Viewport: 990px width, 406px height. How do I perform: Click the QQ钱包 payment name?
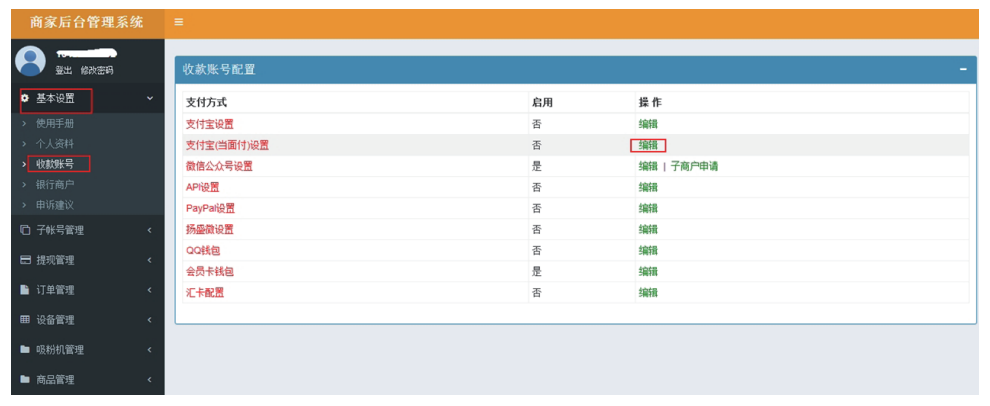203,251
